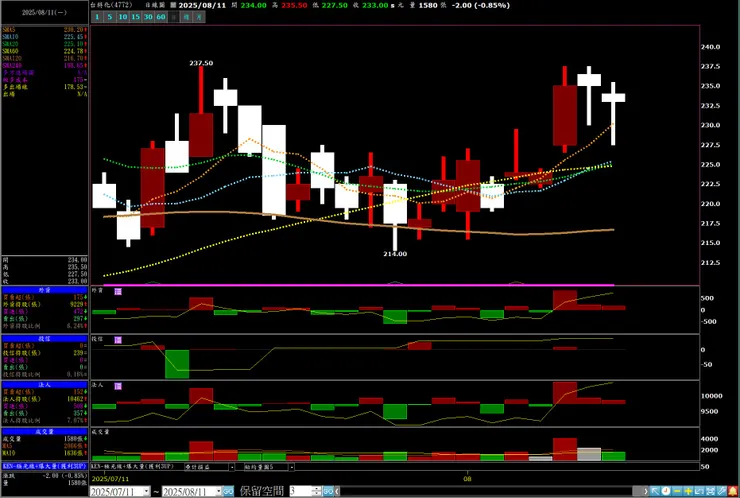Open the start date 2025/07/11 dropdown
The width and height of the screenshot is (740, 498).
(x=146, y=491)
